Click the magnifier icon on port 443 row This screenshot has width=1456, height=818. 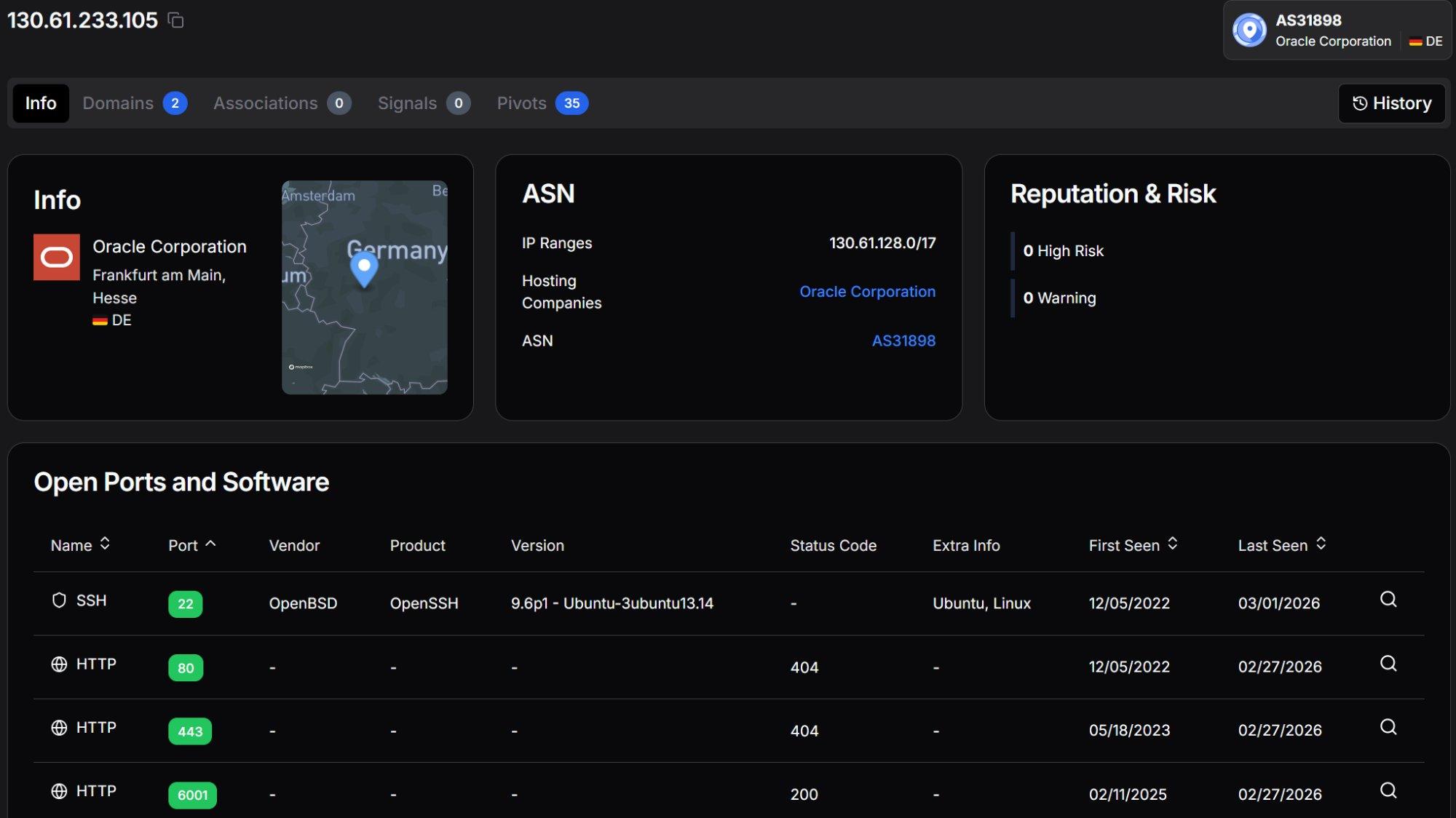pyautogui.click(x=1388, y=727)
